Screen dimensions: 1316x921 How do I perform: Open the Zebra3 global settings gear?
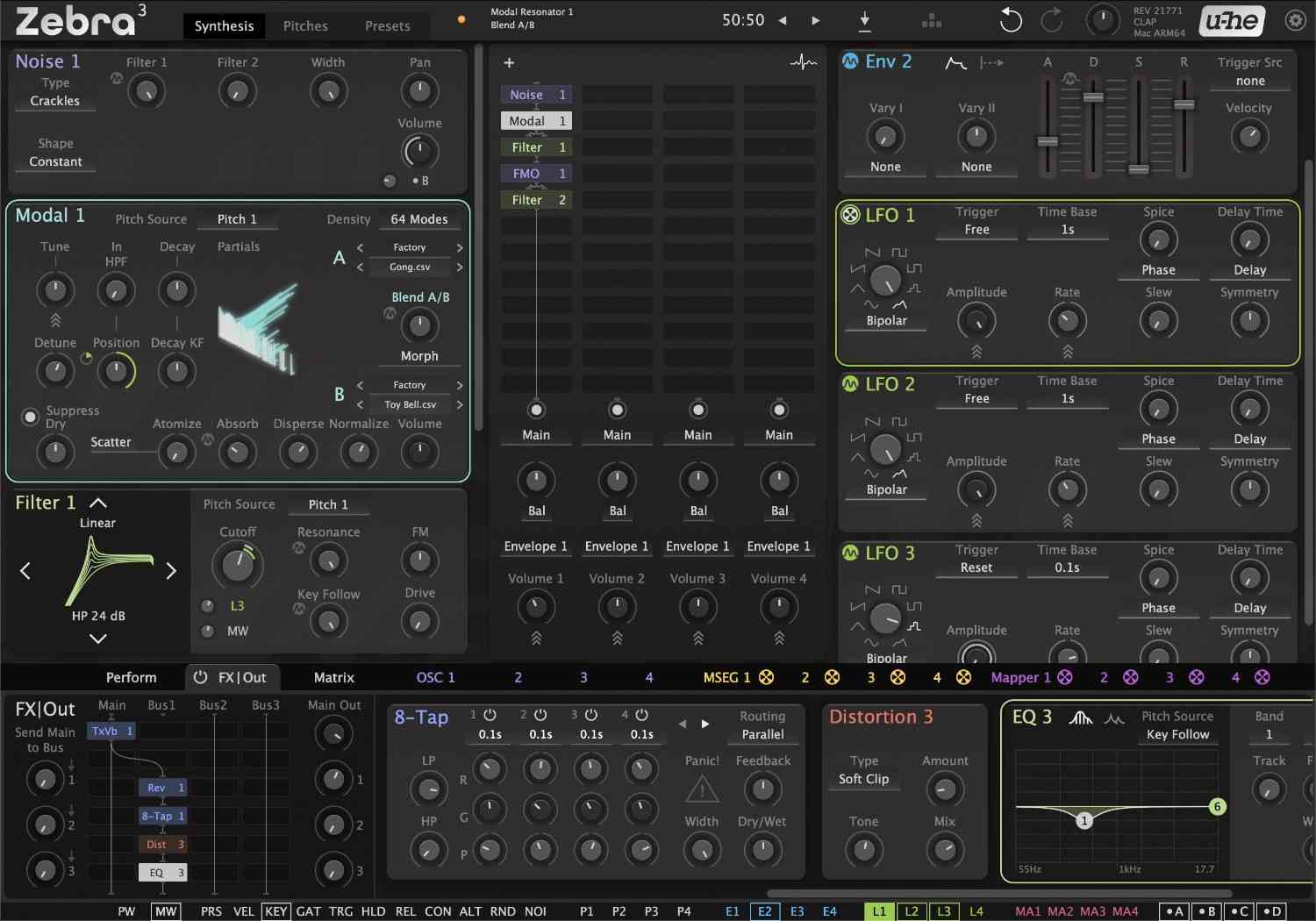pos(1296,20)
